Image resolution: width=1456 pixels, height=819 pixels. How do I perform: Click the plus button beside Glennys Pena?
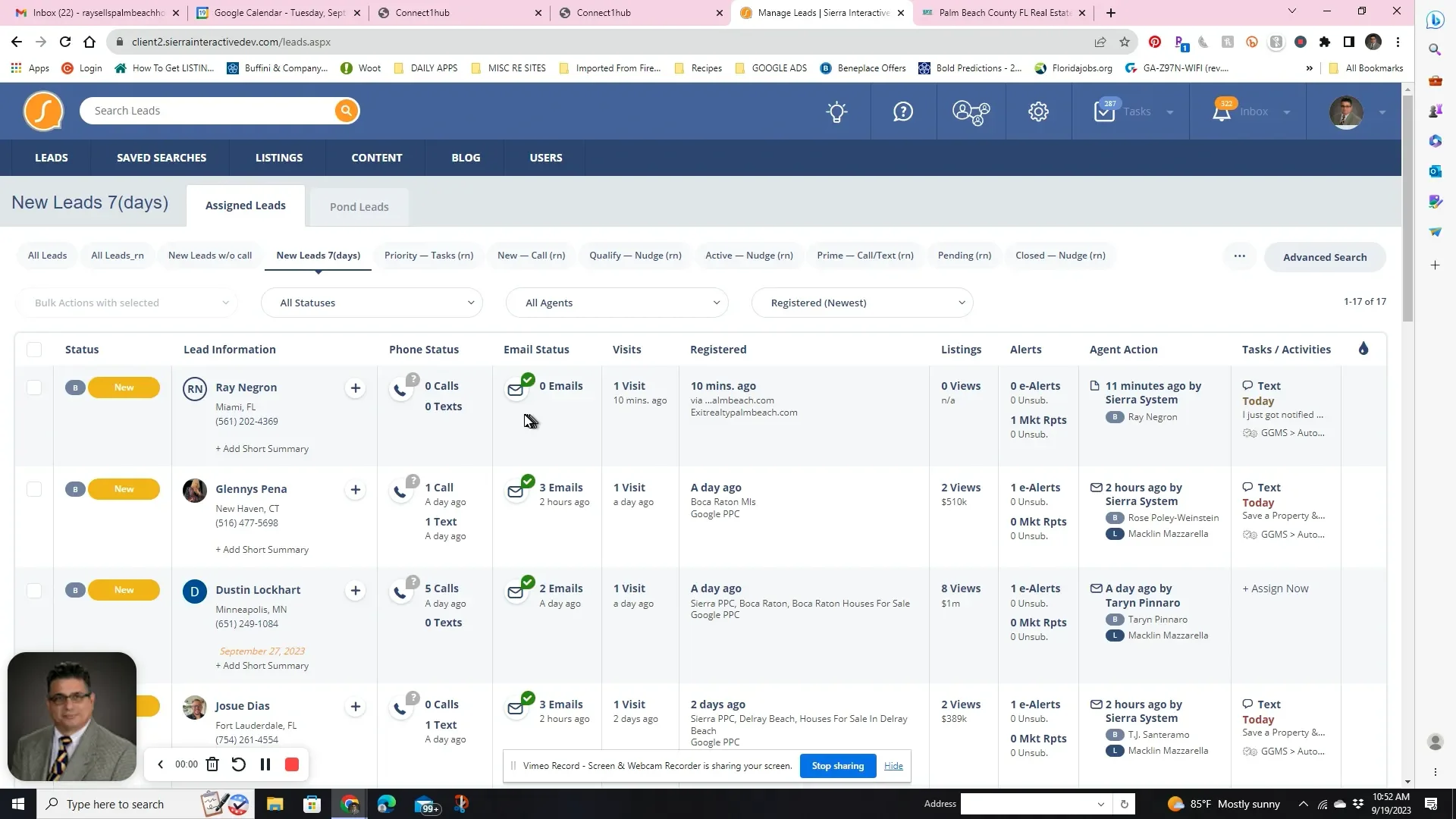pyautogui.click(x=355, y=490)
